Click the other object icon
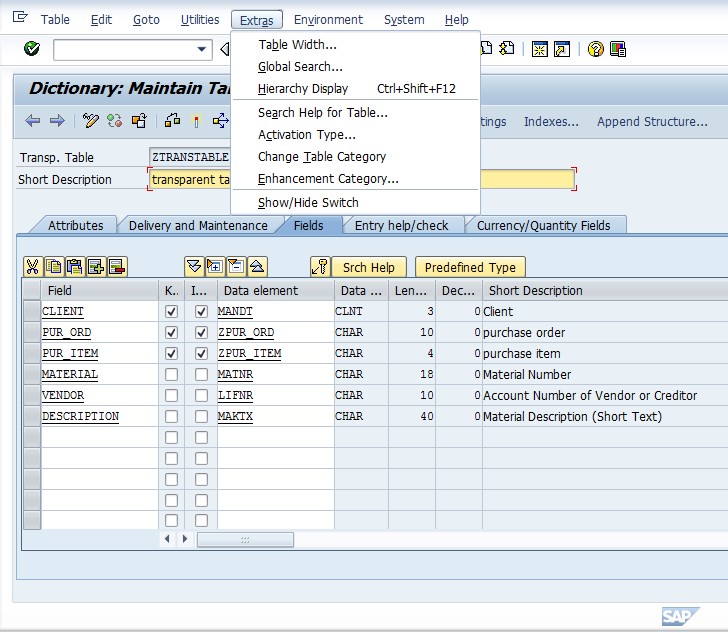728x633 pixels. coord(139,121)
